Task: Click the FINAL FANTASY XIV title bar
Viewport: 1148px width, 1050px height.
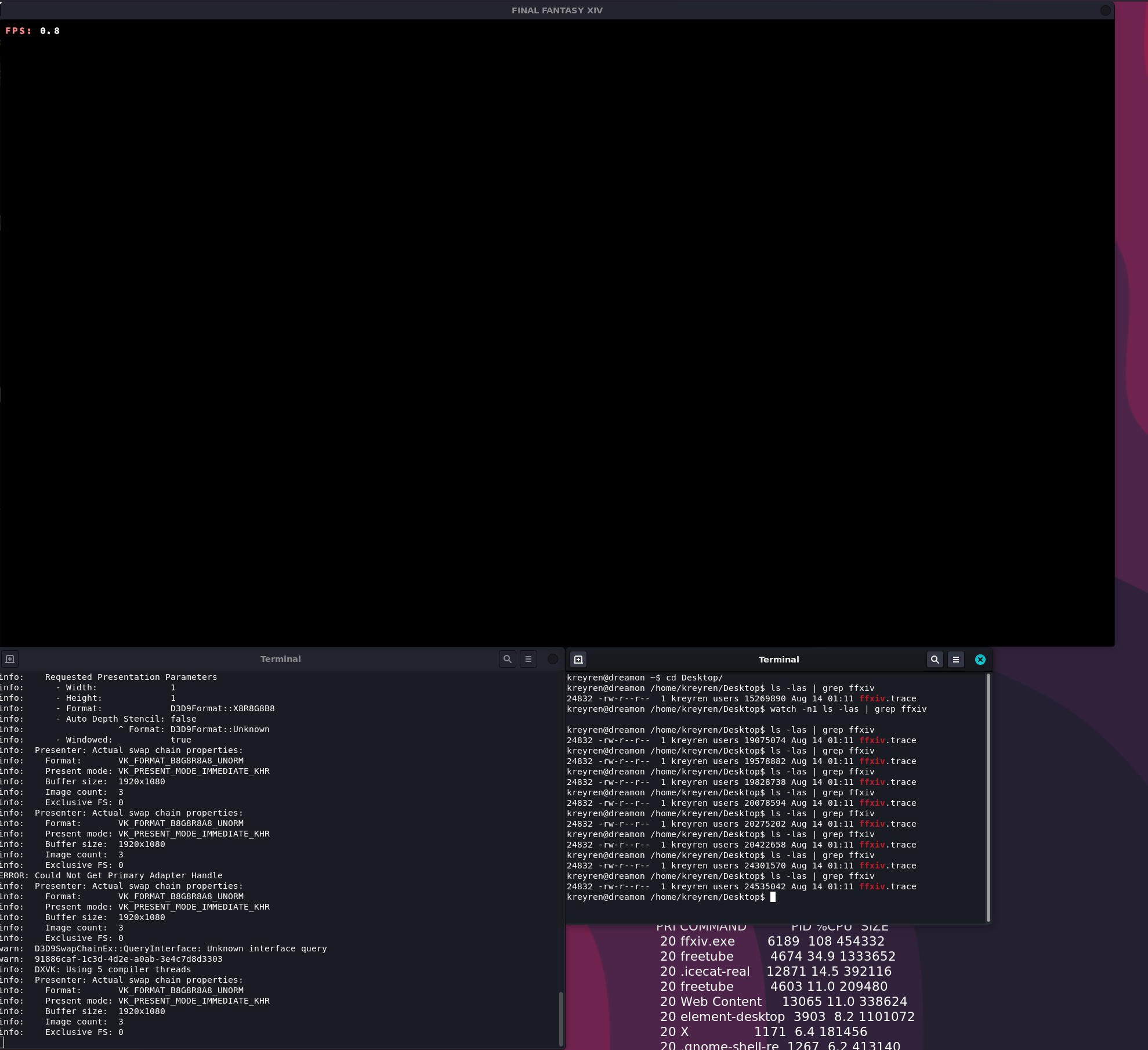Action: click(556, 10)
